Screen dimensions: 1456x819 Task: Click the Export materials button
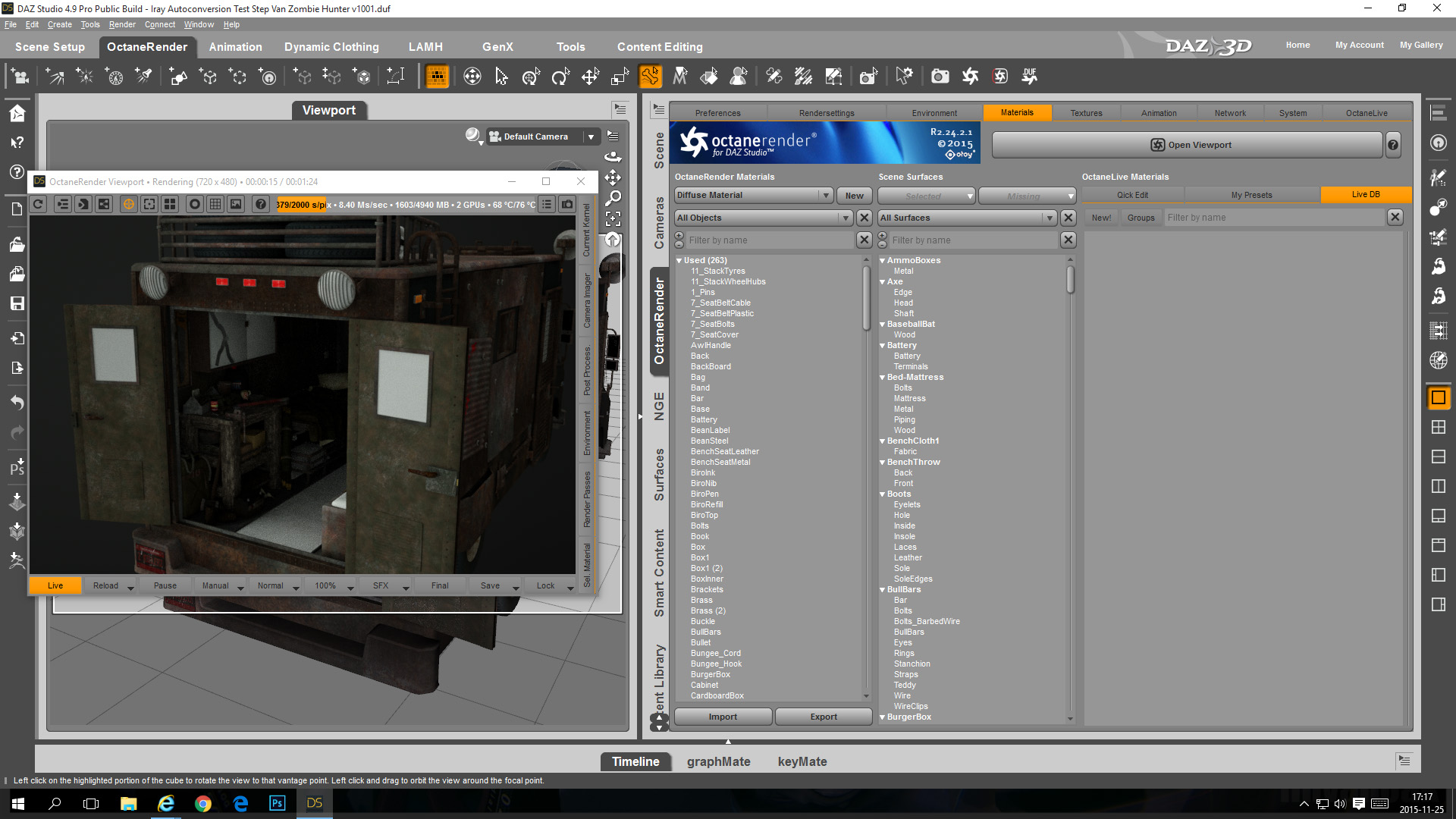click(823, 717)
